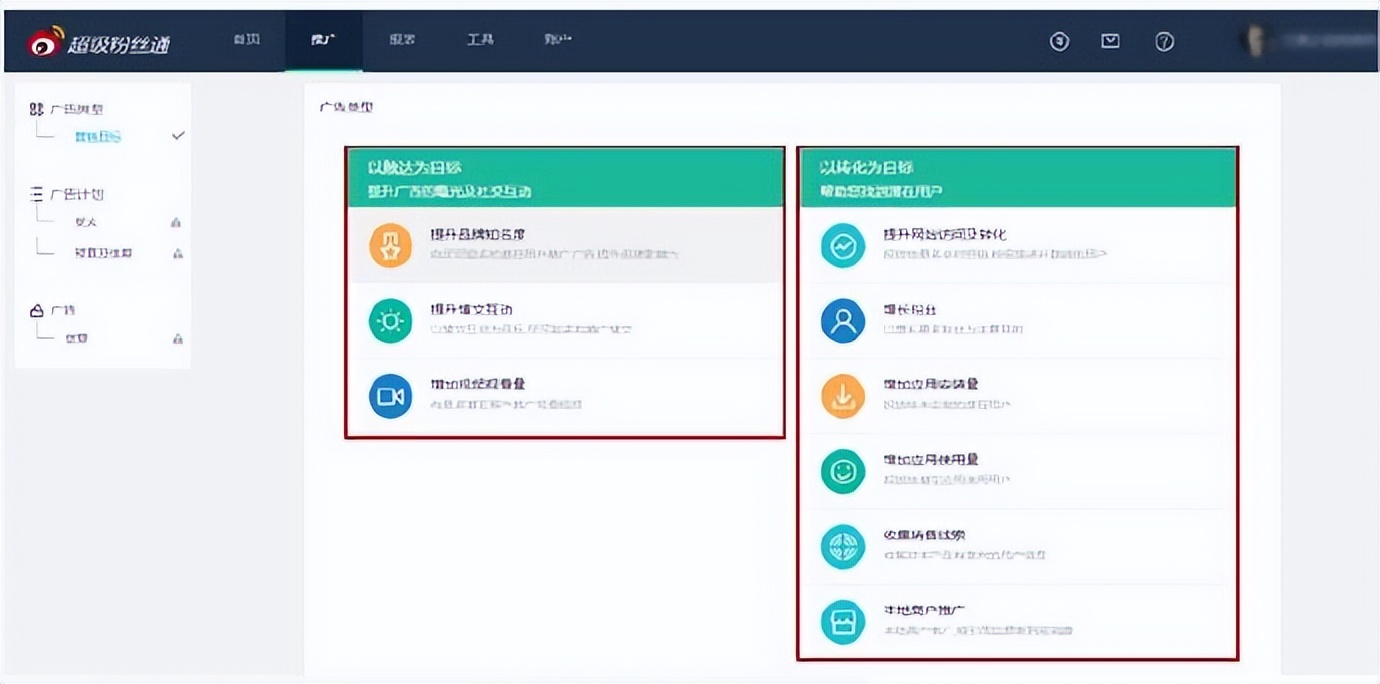Choose the blue follower growth person icon
This screenshot has width=1380, height=684.
(x=843, y=321)
